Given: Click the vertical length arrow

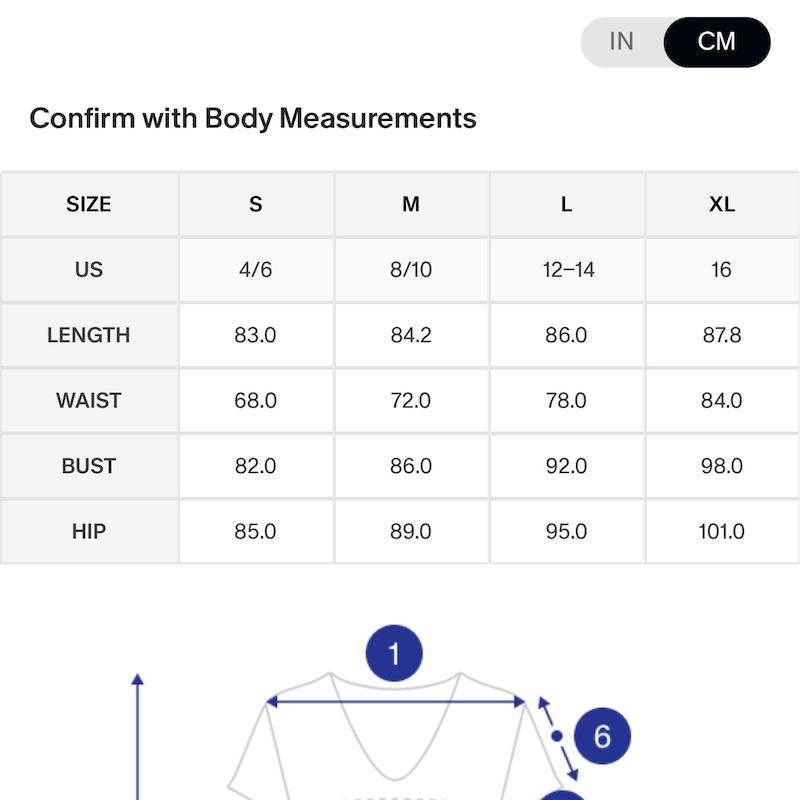Looking at the screenshot, I should point(137,737).
